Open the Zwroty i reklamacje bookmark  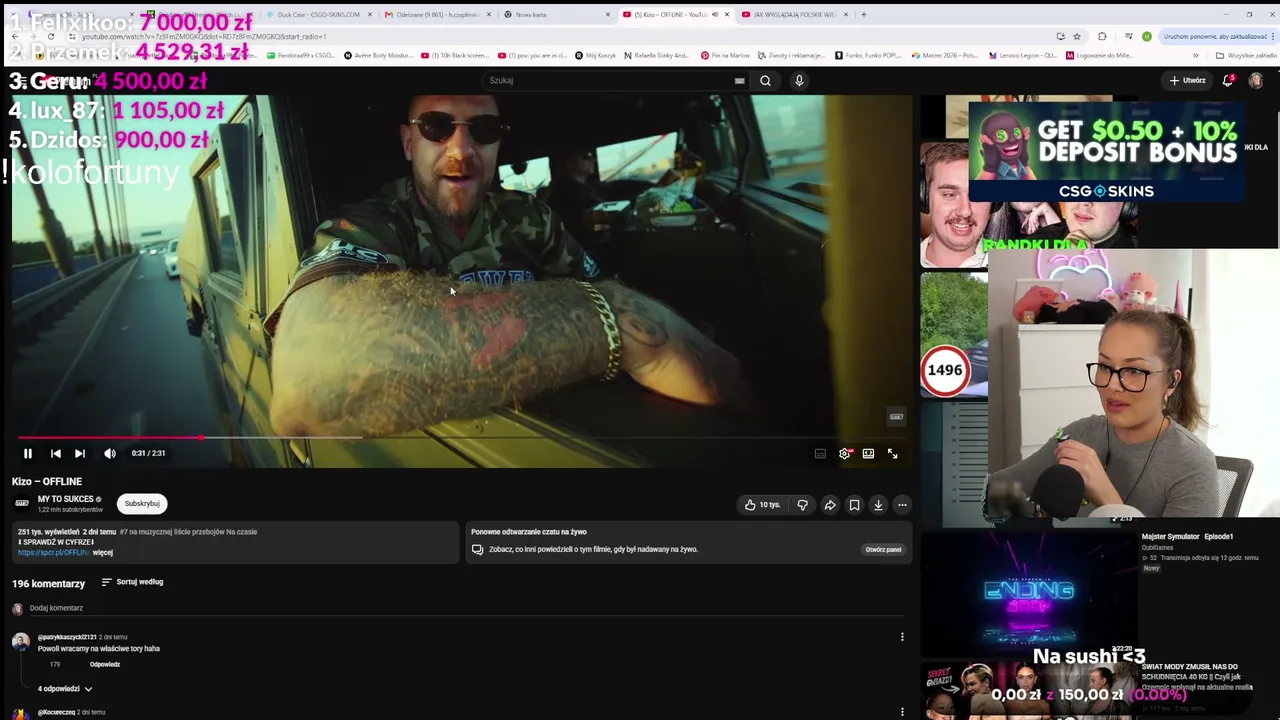(x=791, y=56)
